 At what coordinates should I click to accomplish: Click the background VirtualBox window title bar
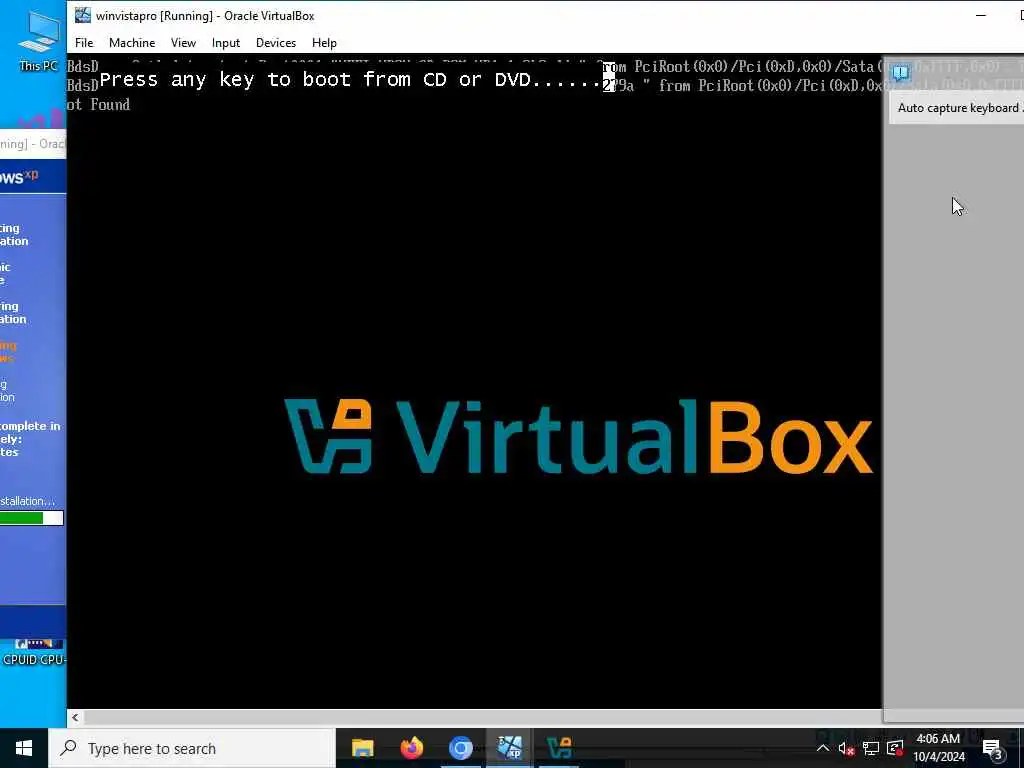tap(33, 144)
